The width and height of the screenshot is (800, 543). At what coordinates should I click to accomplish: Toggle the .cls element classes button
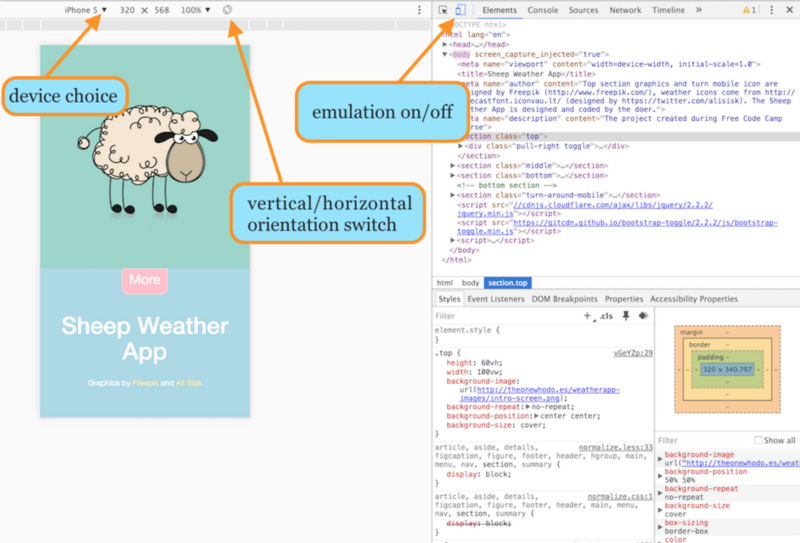click(606, 316)
